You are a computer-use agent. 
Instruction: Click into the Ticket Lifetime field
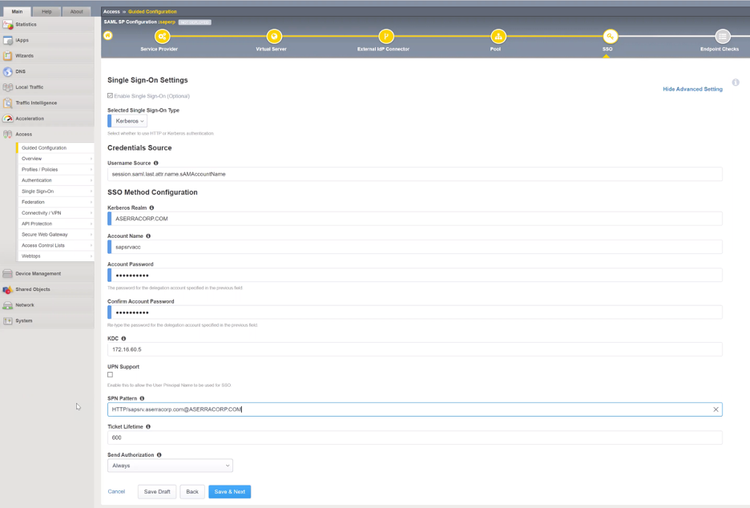(x=415, y=438)
